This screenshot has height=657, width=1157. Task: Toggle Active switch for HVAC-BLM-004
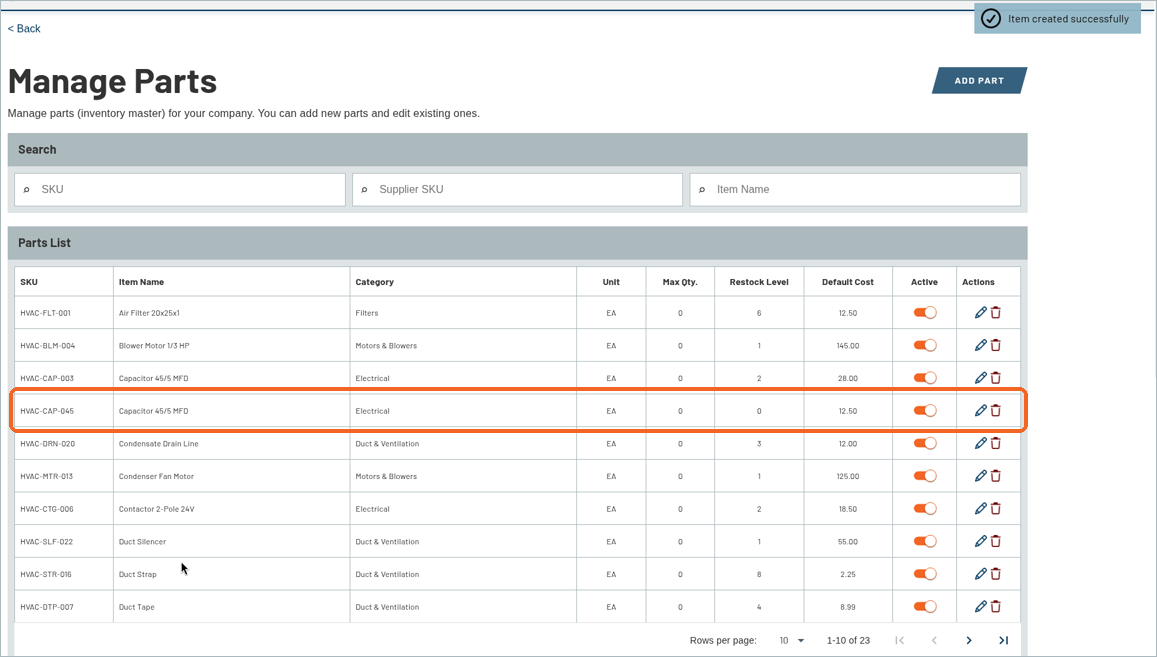[x=925, y=345]
